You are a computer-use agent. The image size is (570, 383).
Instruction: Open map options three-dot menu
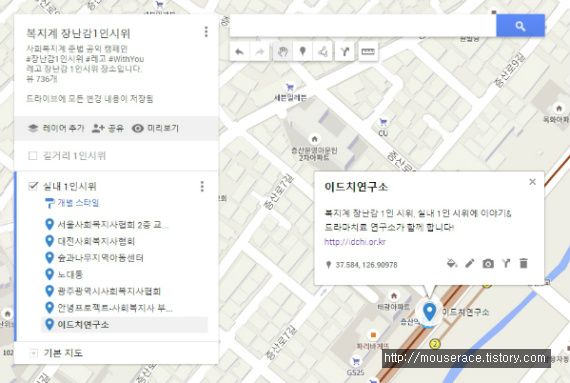(206, 32)
